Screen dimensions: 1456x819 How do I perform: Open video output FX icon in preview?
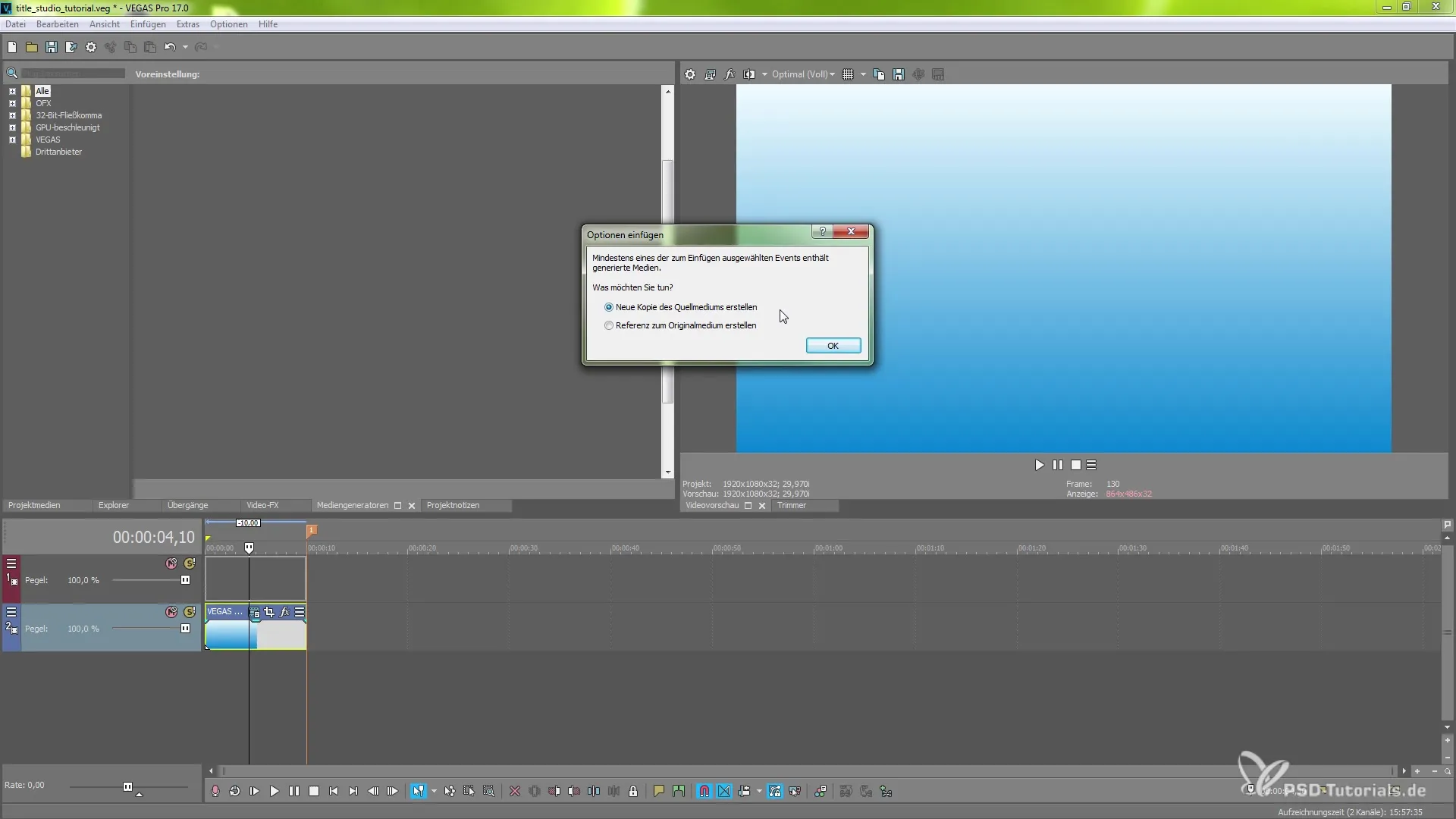tap(730, 74)
